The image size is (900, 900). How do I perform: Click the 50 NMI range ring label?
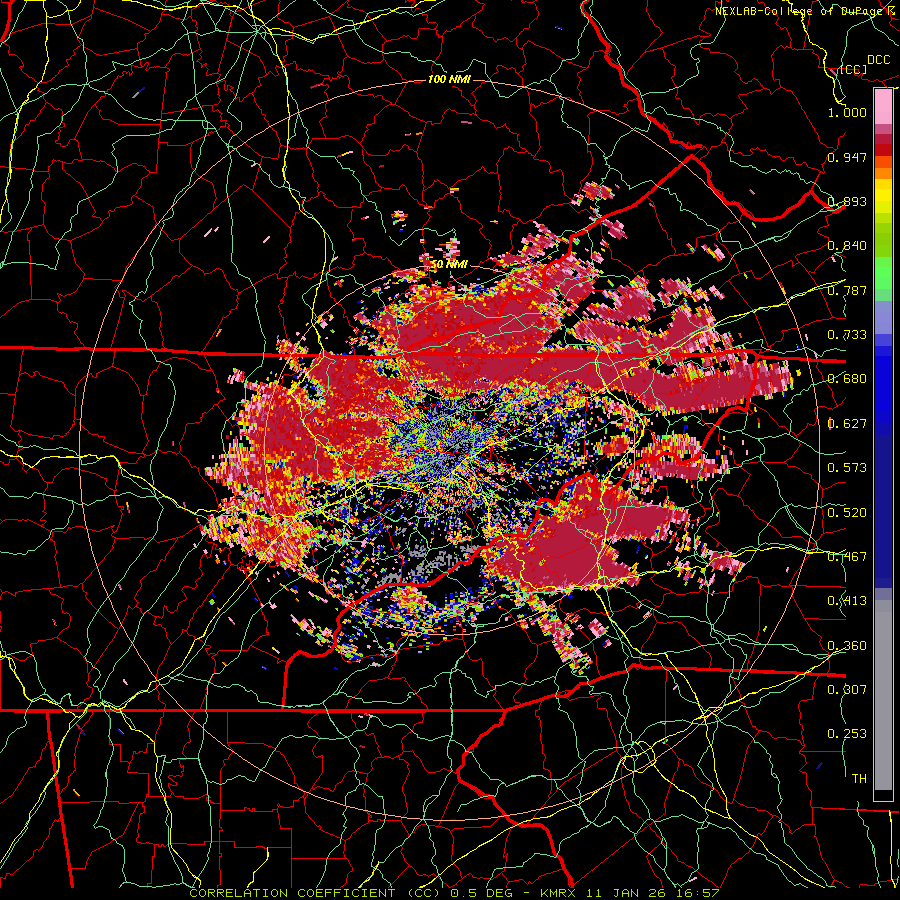(449, 265)
